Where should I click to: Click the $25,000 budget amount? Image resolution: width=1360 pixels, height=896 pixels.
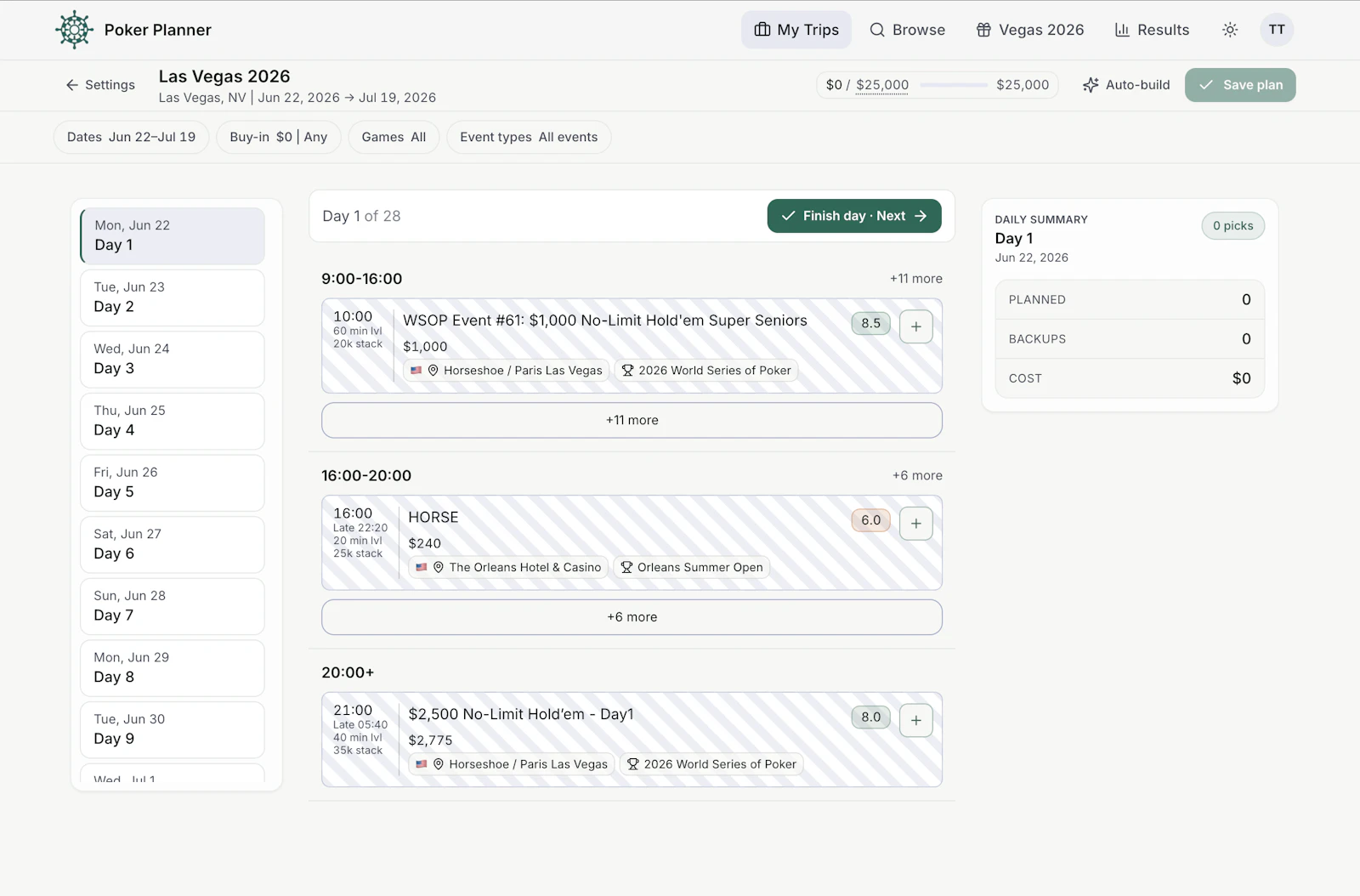pos(882,85)
